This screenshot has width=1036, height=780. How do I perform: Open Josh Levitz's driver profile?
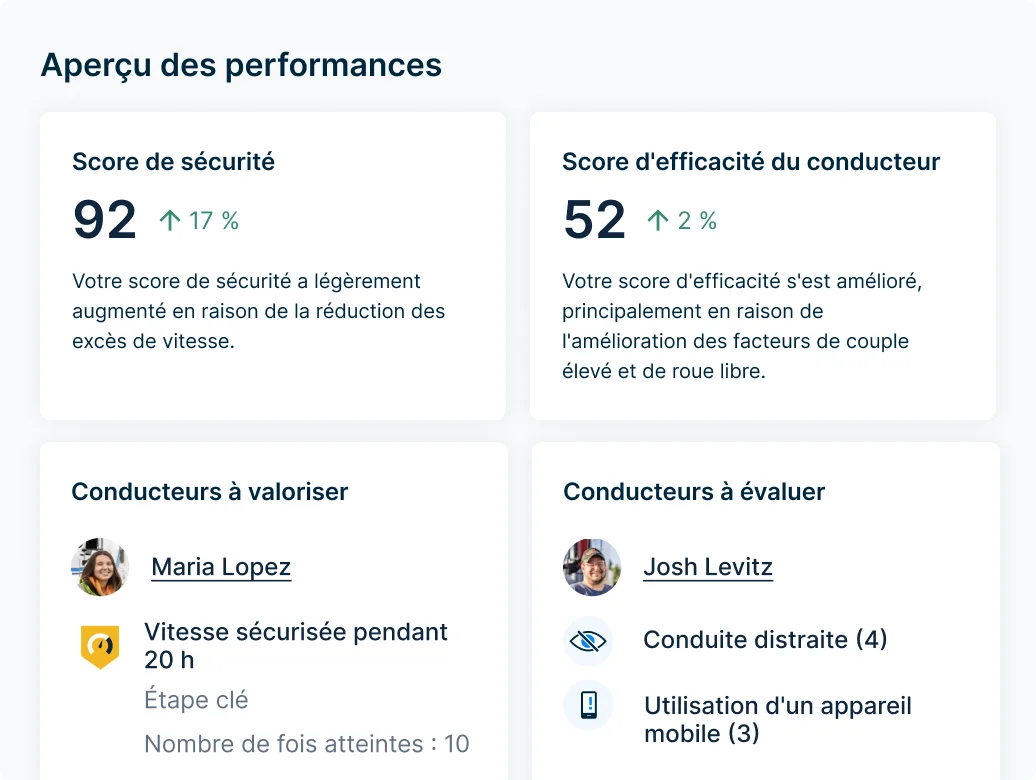coord(707,567)
